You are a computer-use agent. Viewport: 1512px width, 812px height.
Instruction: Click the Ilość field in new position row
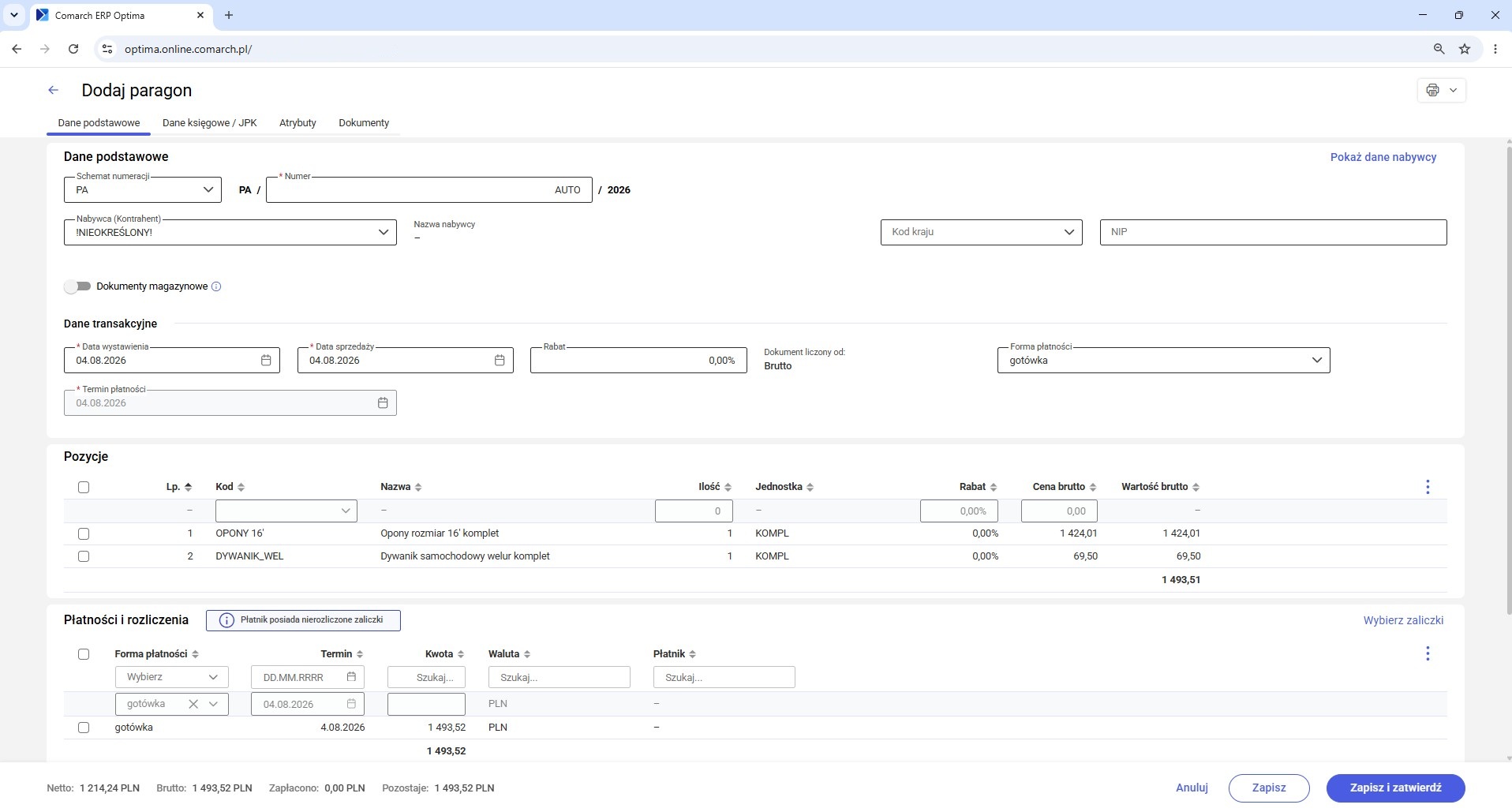694,511
